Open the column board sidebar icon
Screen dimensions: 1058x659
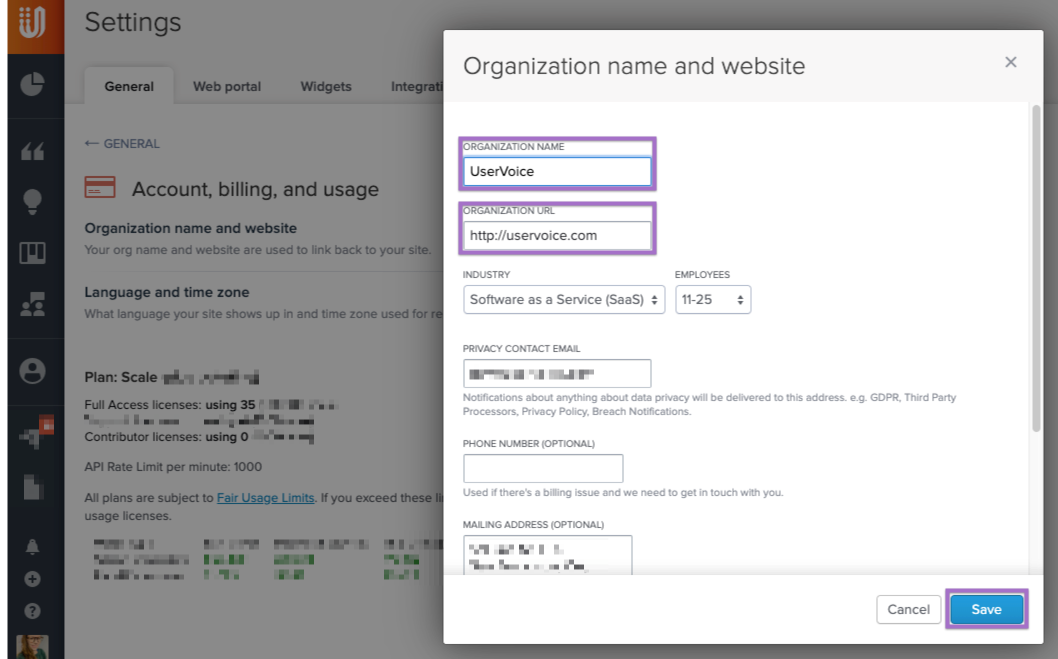coord(32,252)
